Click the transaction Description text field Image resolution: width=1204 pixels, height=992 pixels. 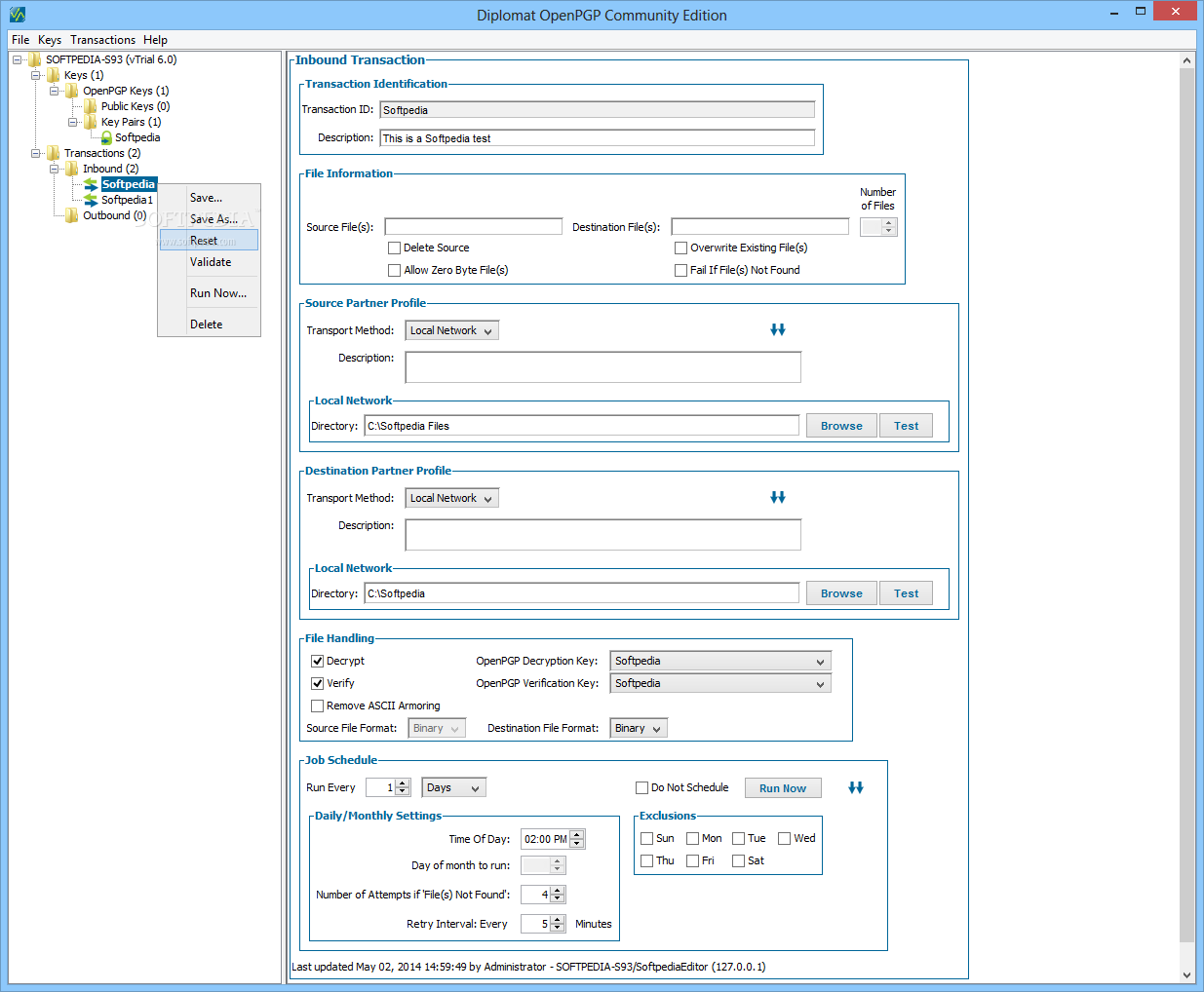coord(598,138)
